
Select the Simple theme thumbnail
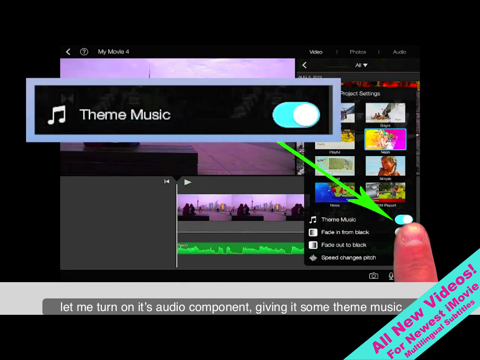pyautogui.click(x=385, y=166)
